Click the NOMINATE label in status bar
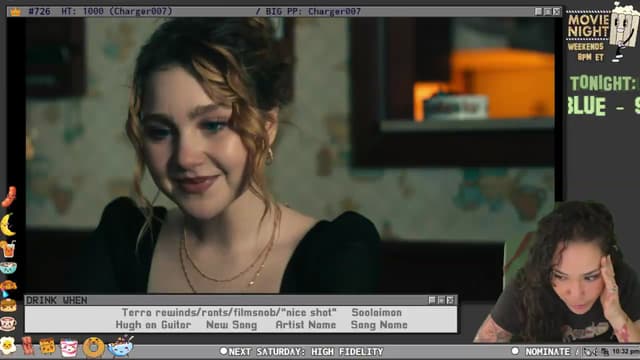640x360 pixels. point(548,351)
